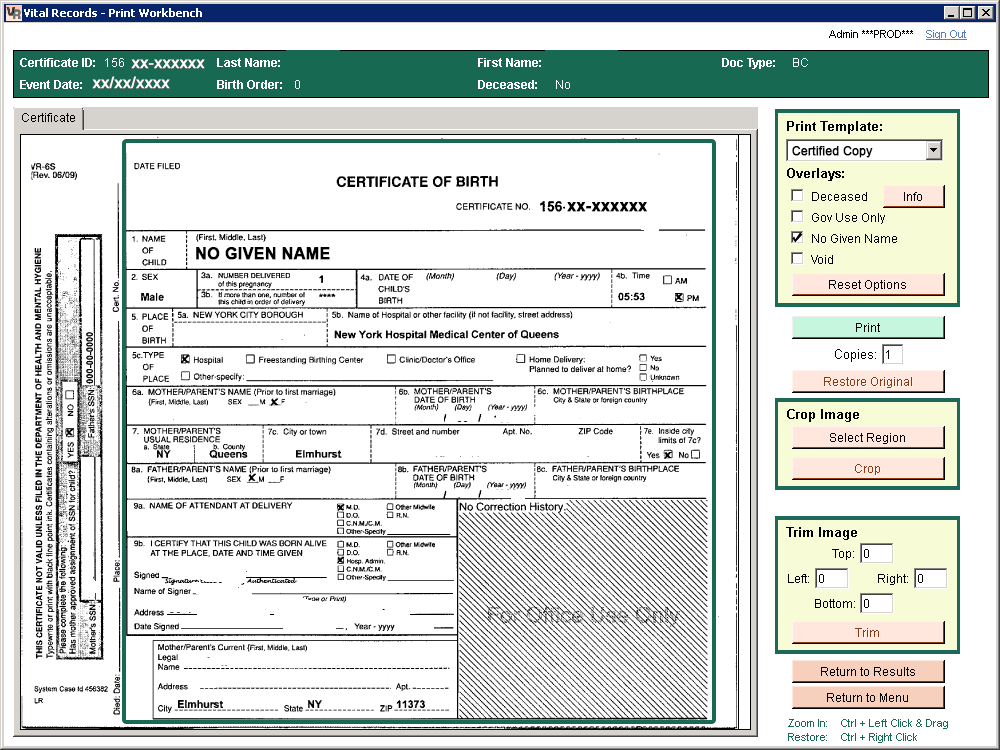This screenshot has width=1000, height=750.
Task: Click the Select Region button
Action: coord(867,438)
